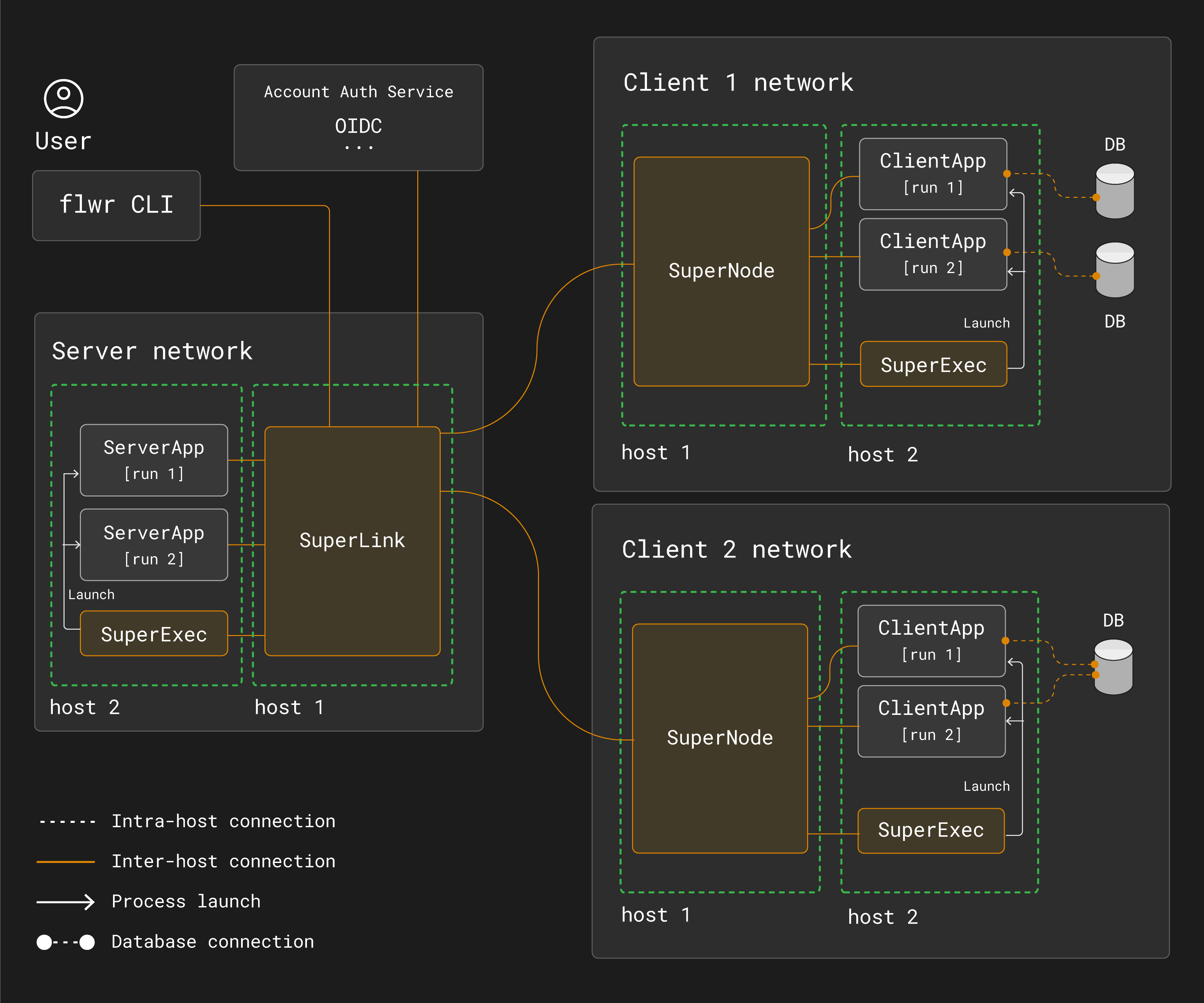This screenshot has height=1003, width=1204.
Task: Click SuperExec in Client 2 network
Action: 931,831
